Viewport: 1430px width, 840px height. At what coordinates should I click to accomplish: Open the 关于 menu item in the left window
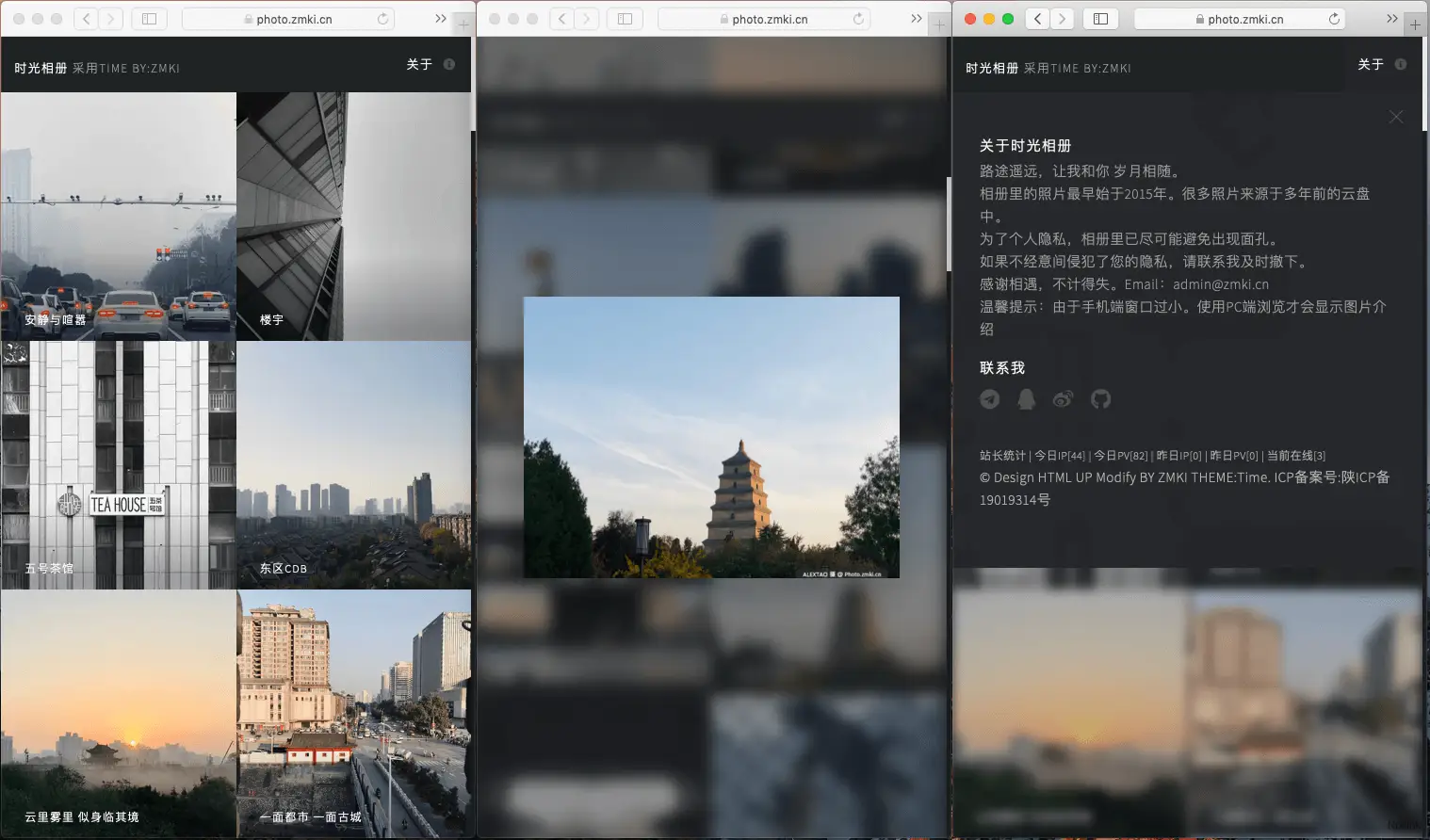pyautogui.click(x=419, y=64)
